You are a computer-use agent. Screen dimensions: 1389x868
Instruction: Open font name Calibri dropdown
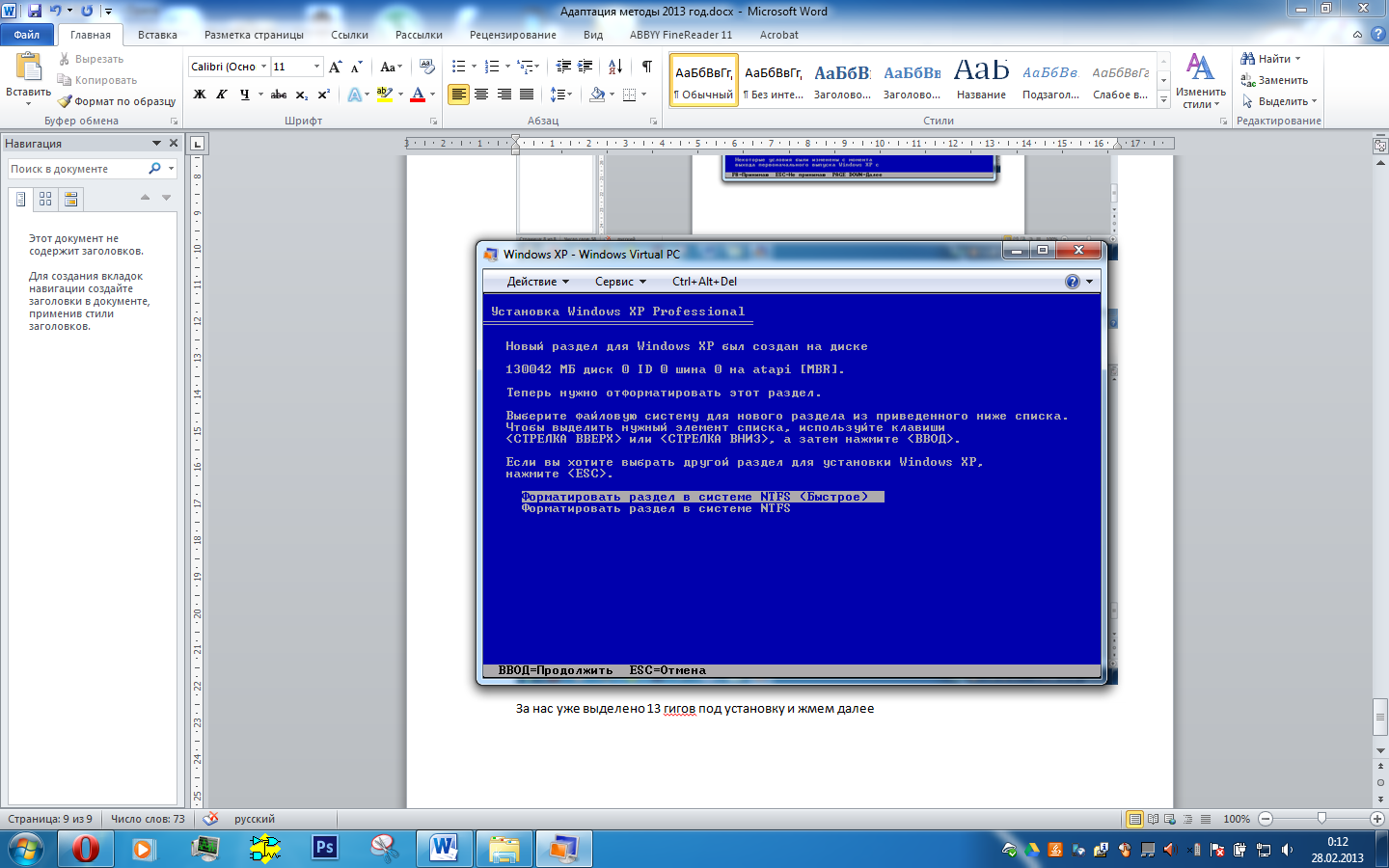pos(263,67)
